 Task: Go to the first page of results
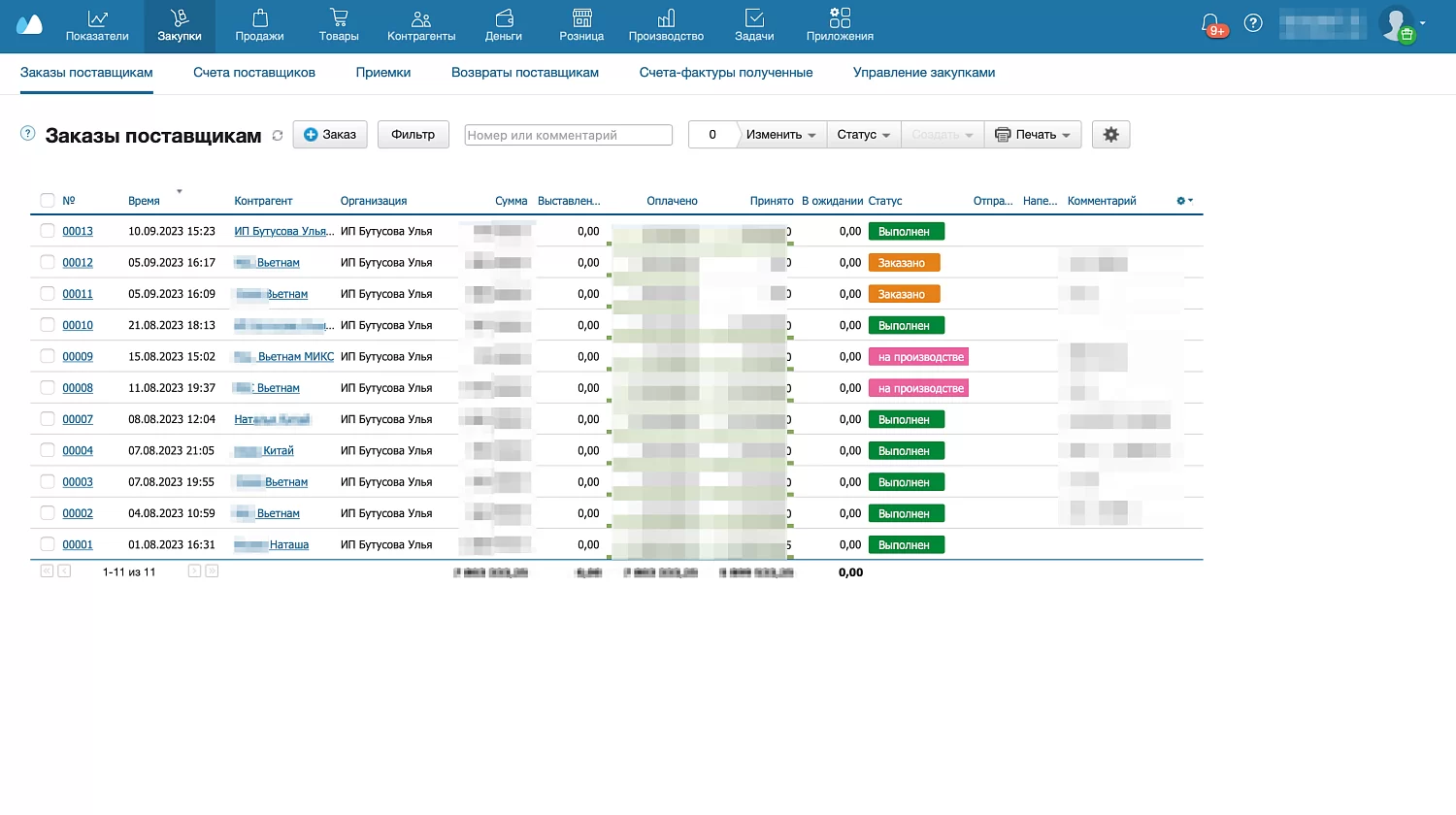coord(47,571)
